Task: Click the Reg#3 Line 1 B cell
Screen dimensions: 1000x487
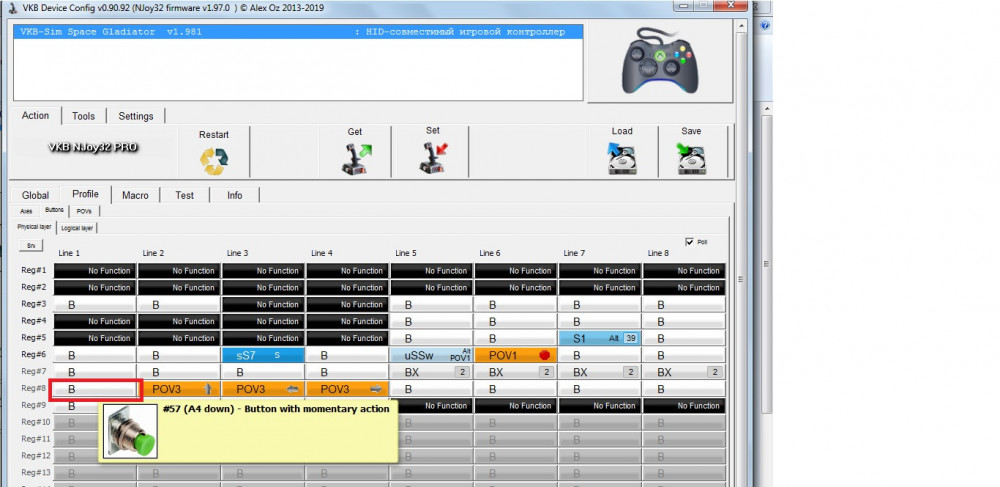Action: (95, 305)
